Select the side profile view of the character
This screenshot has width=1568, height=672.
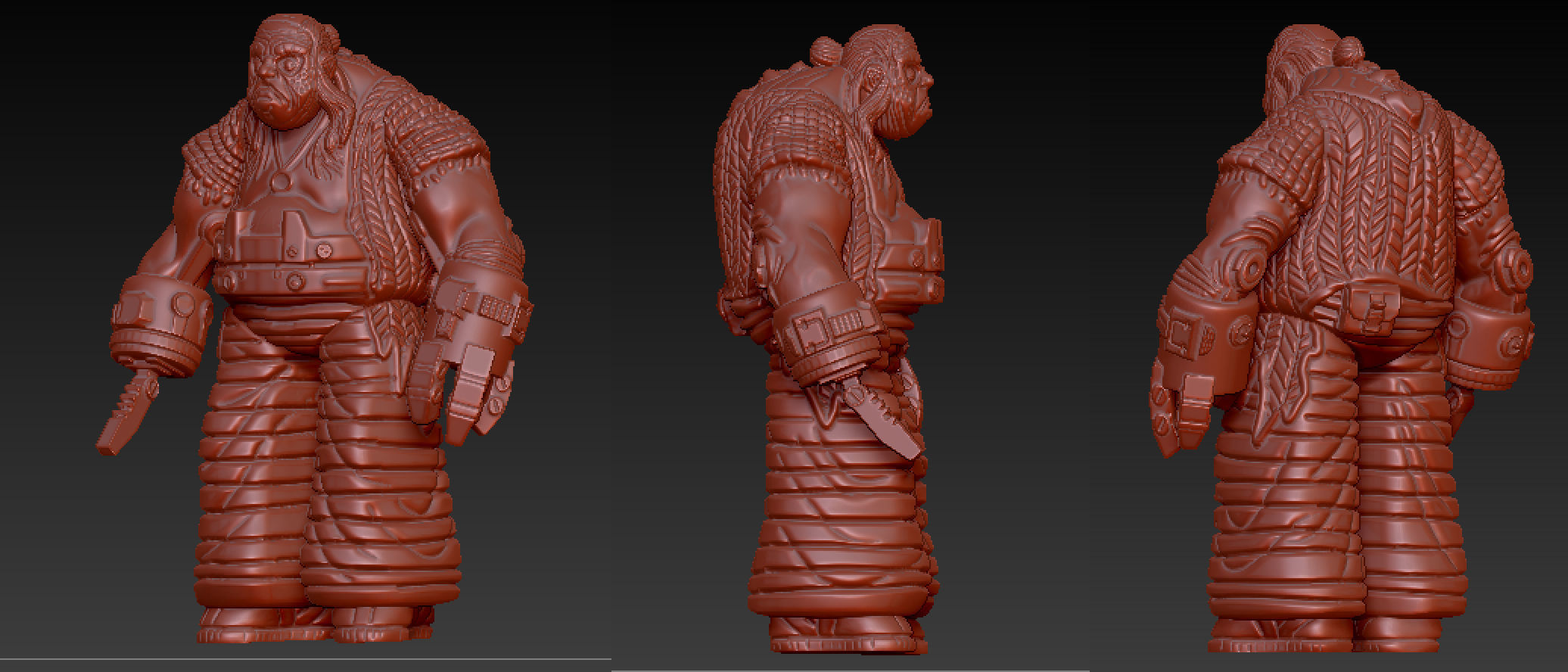point(831,341)
